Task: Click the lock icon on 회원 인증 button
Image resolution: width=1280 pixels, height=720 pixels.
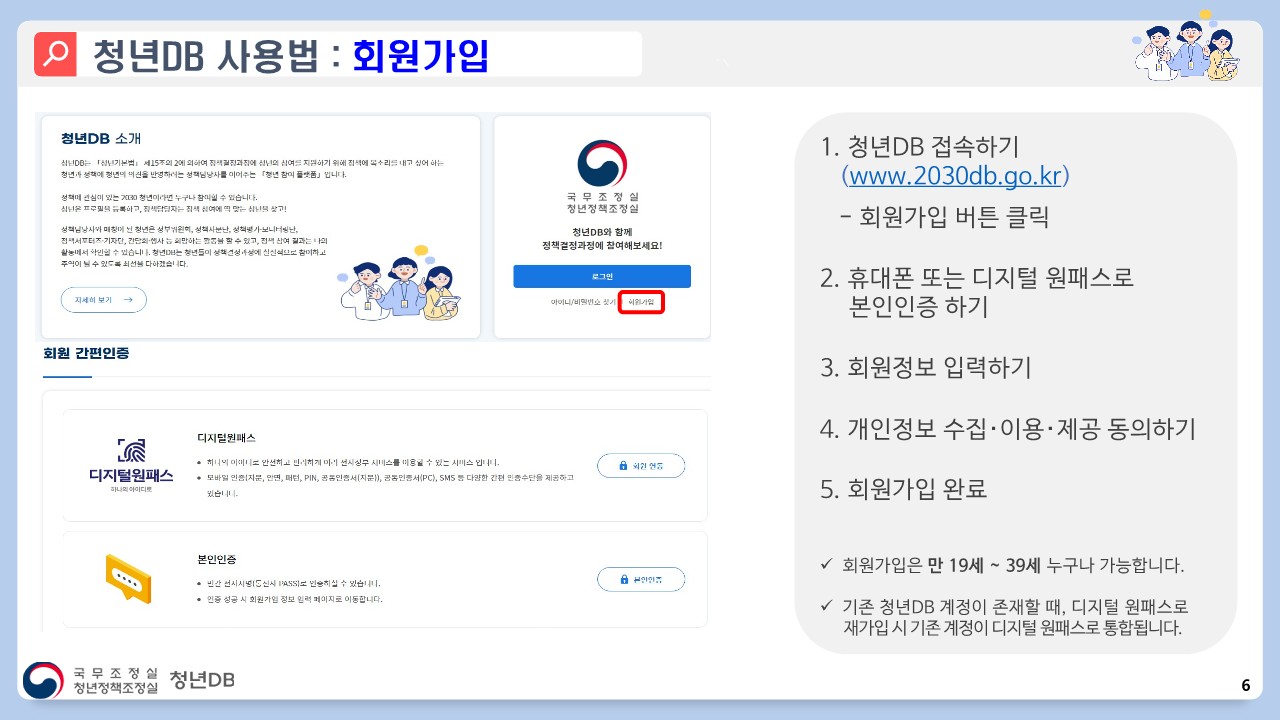Action: point(623,466)
